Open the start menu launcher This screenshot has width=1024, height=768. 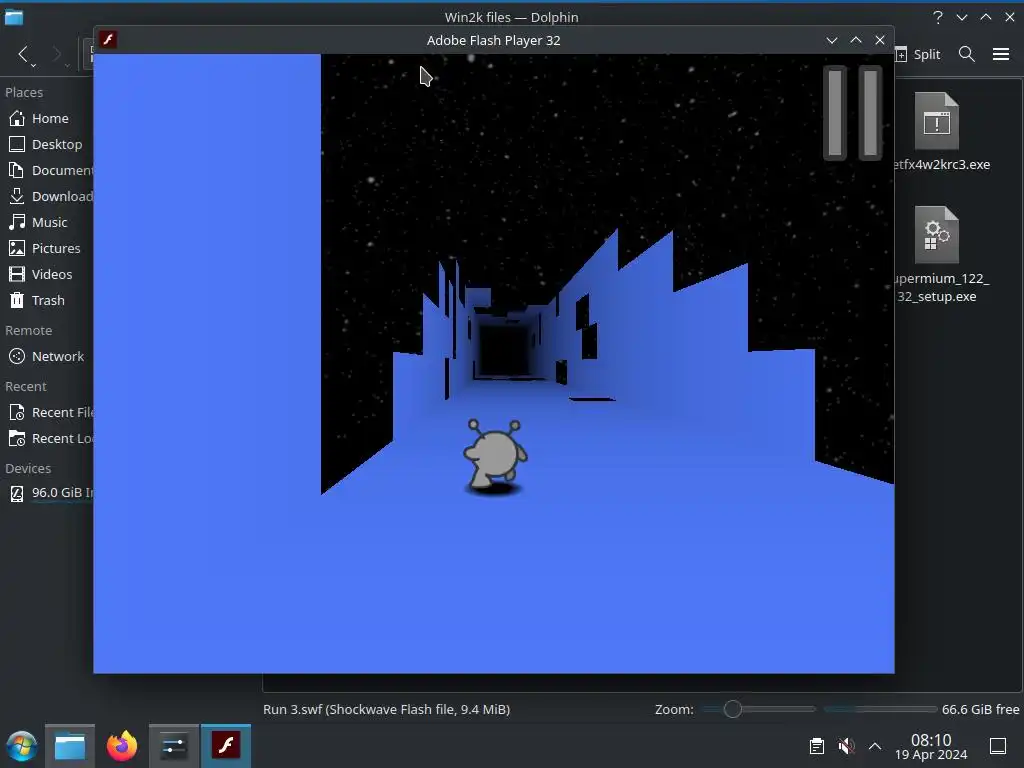point(21,746)
